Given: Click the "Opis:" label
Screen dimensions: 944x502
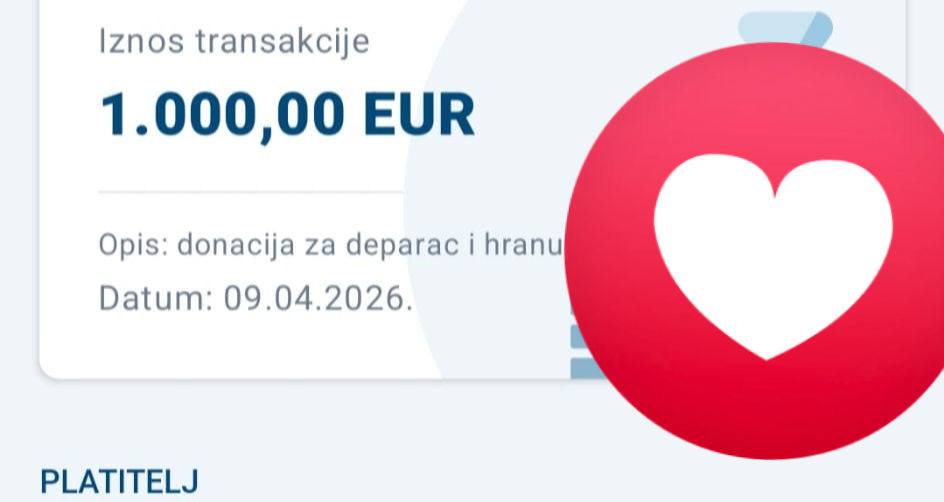Looking at the screenshot, I should [x=134, y=246].
